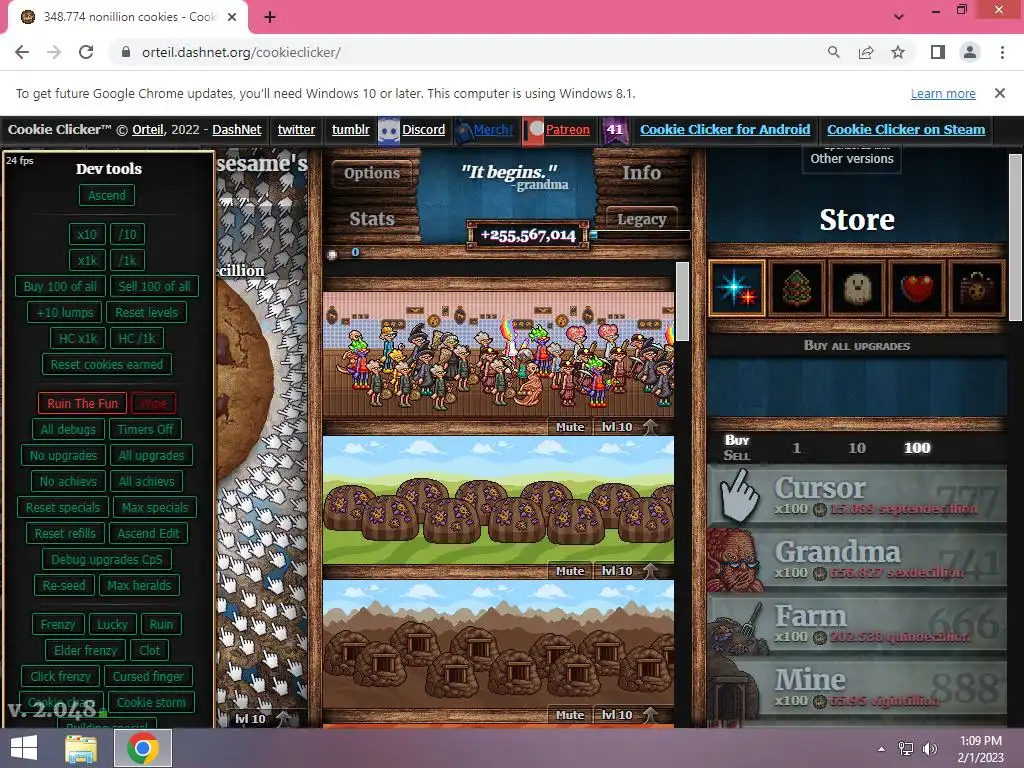The image size is (1024, 768).
Task: Buy 100 Cursor buildings
Action: coord(857,496)
